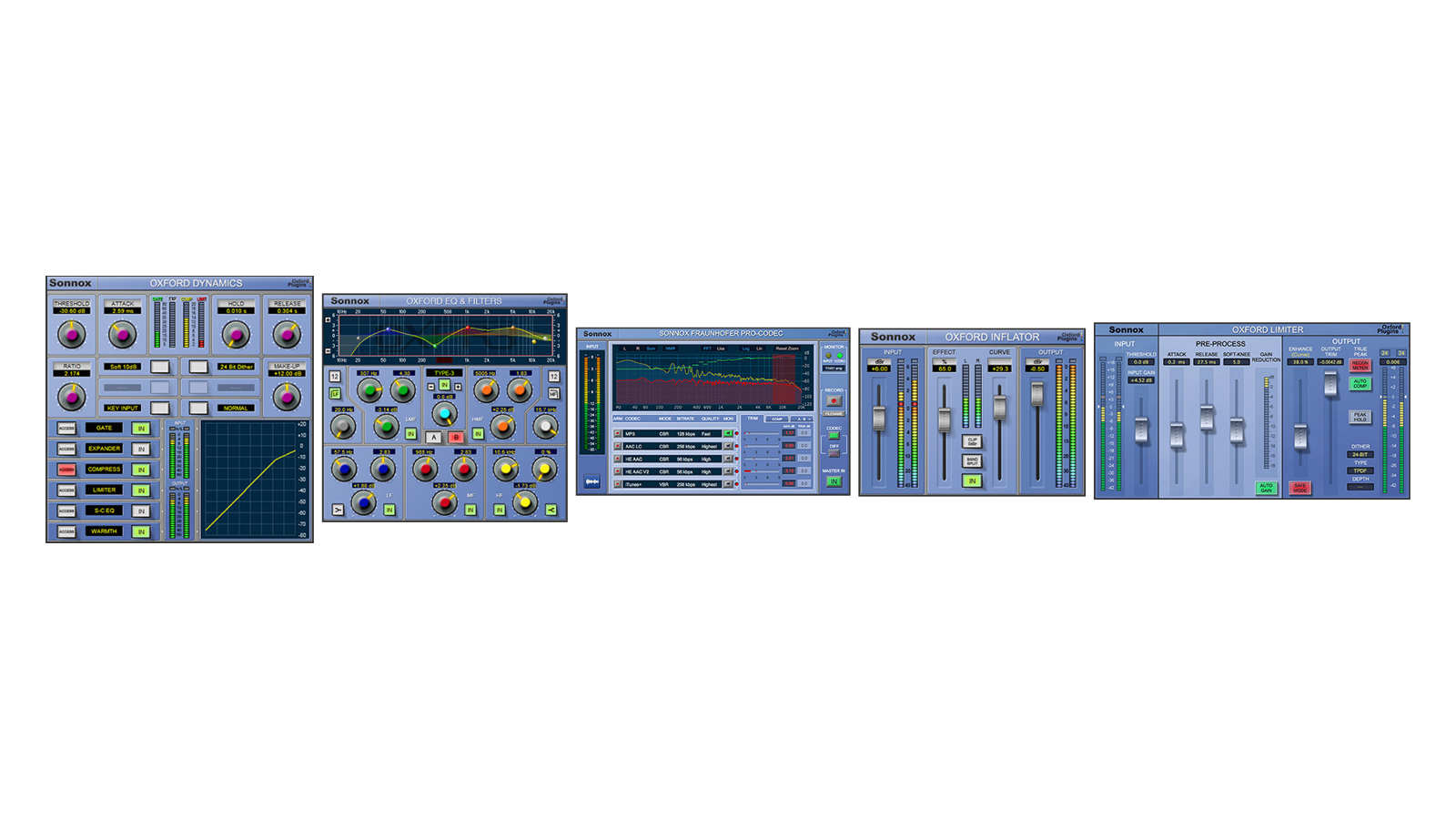Viewport: 1456px width, 819px height.
Task: Adjust the cyan EQ overall gain knob
Action: (445, 414)
